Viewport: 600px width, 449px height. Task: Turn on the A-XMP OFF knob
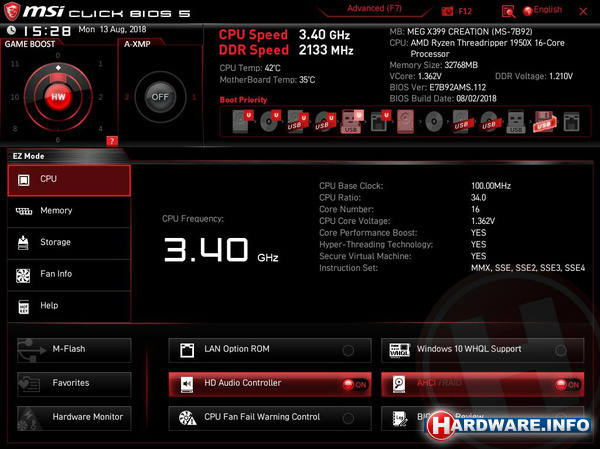coord(160,97)
